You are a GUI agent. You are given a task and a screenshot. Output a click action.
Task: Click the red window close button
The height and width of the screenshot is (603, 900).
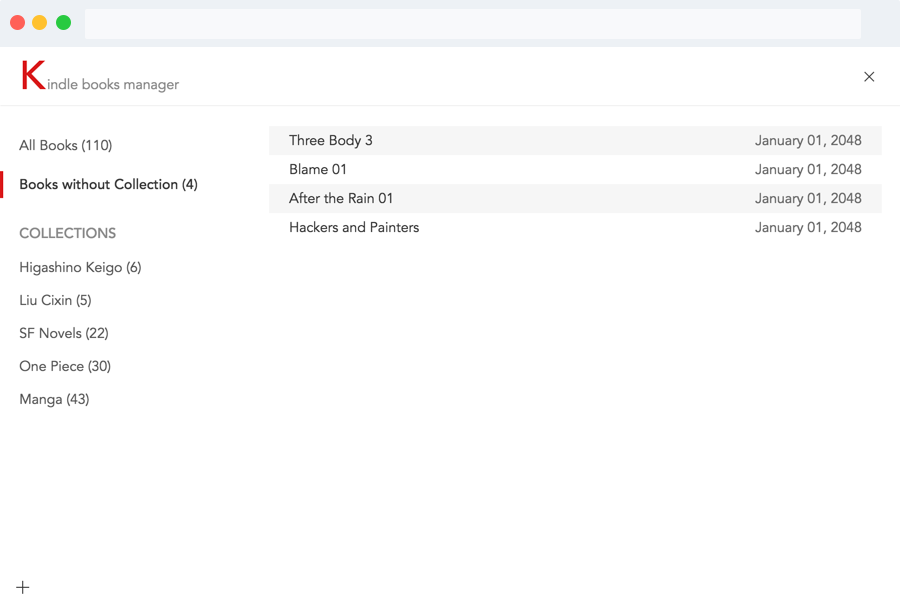[17, 23]
